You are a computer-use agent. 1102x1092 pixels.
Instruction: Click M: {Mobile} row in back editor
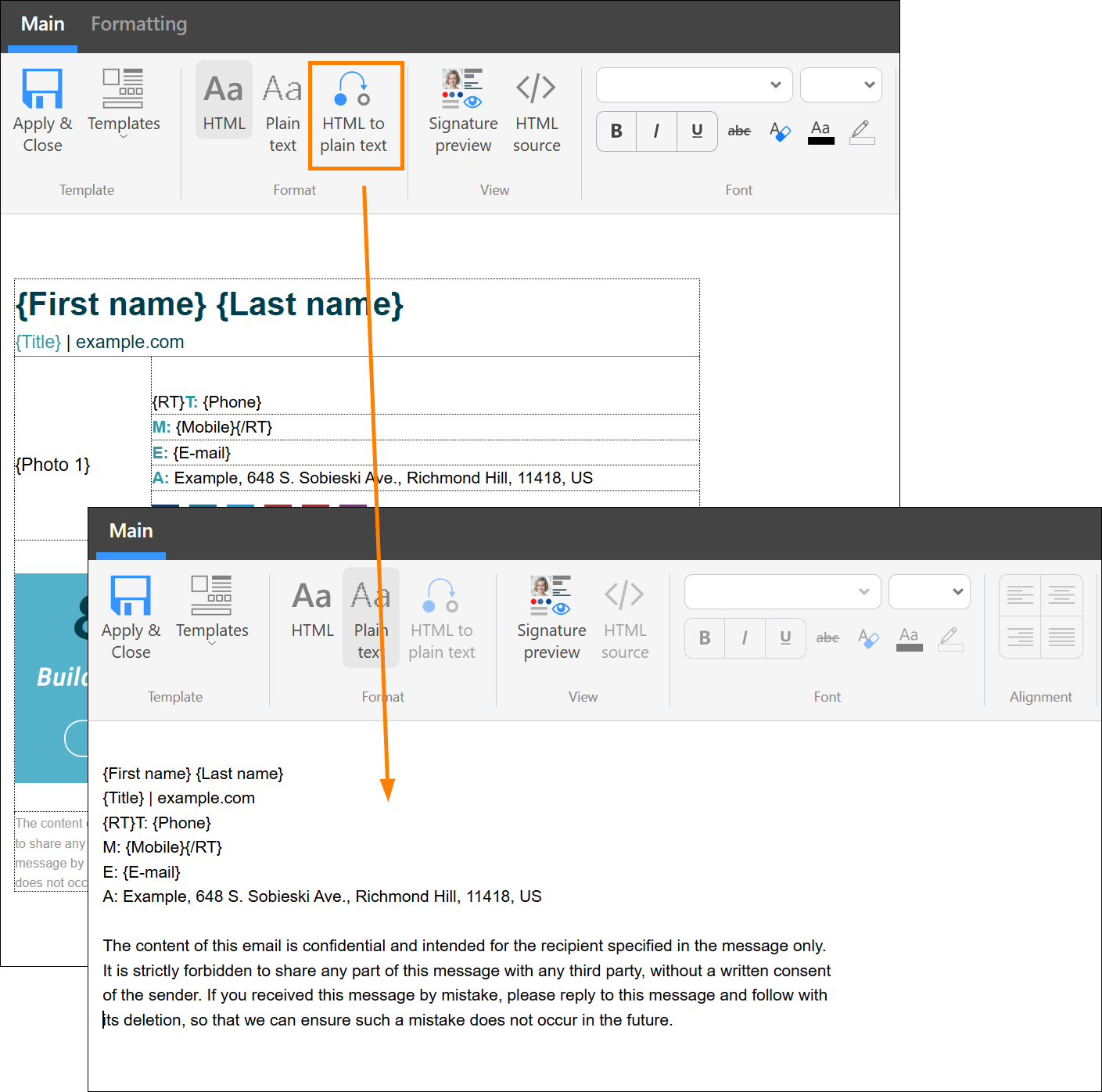(425, 427)
